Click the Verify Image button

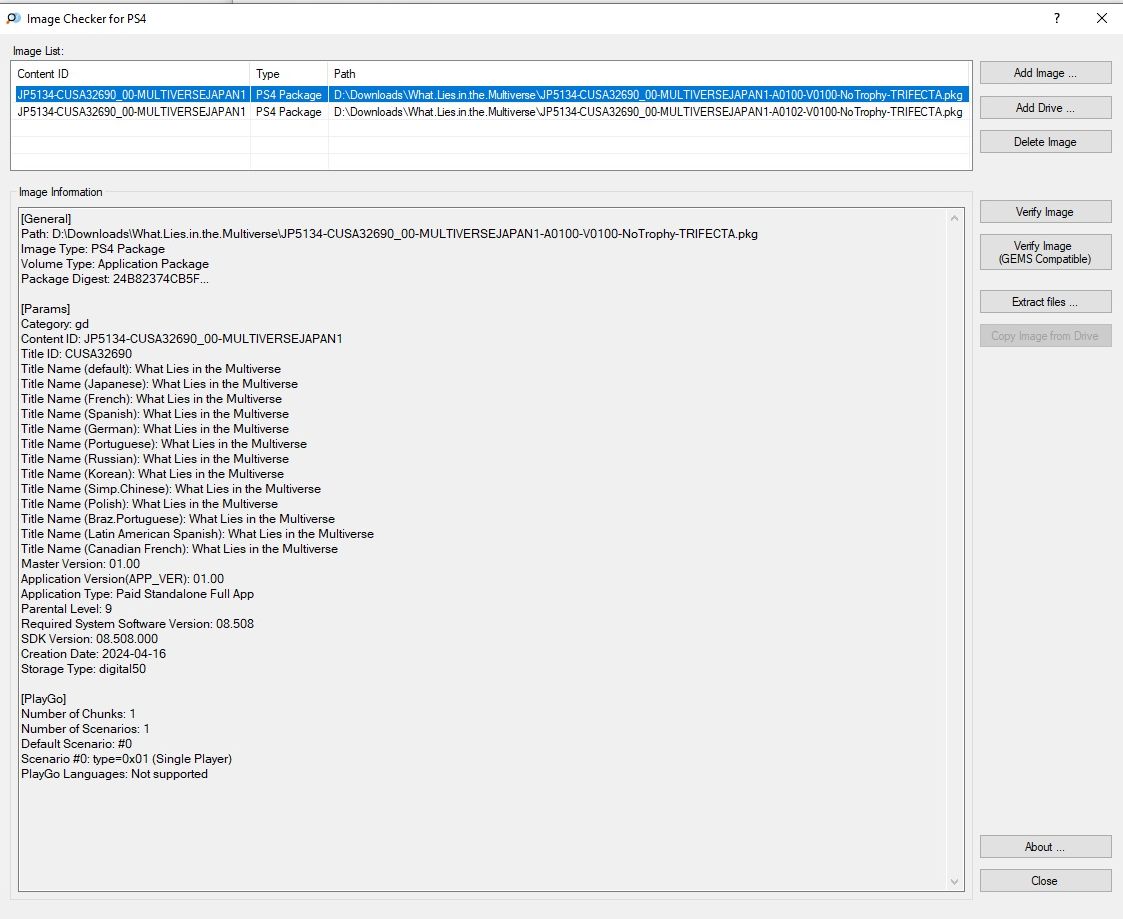[1045, 212]
